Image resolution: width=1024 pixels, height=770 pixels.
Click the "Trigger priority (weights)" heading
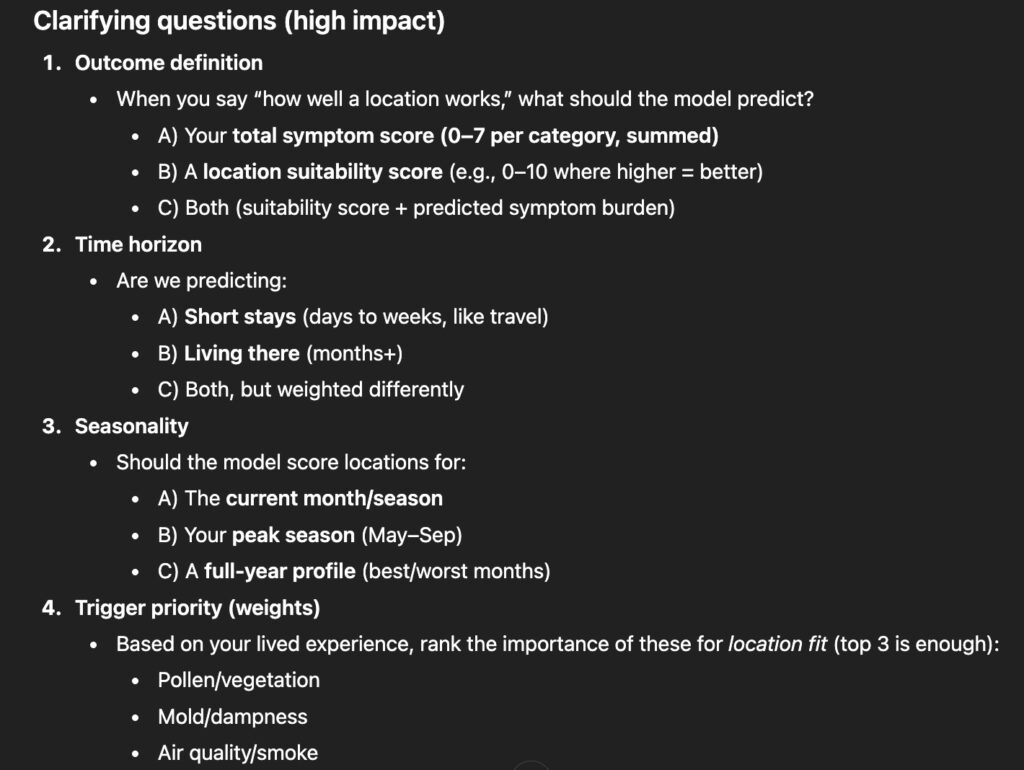click(x=197, y=607)
